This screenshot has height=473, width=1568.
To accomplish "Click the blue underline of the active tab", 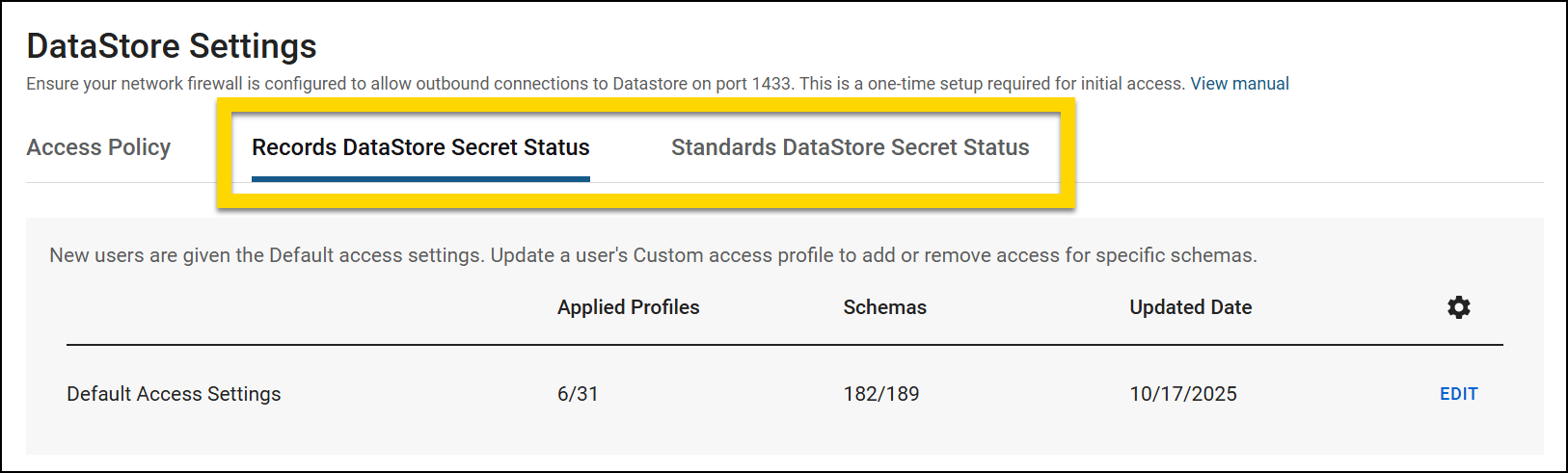I will pyautogui.click(x=420, y=179).
